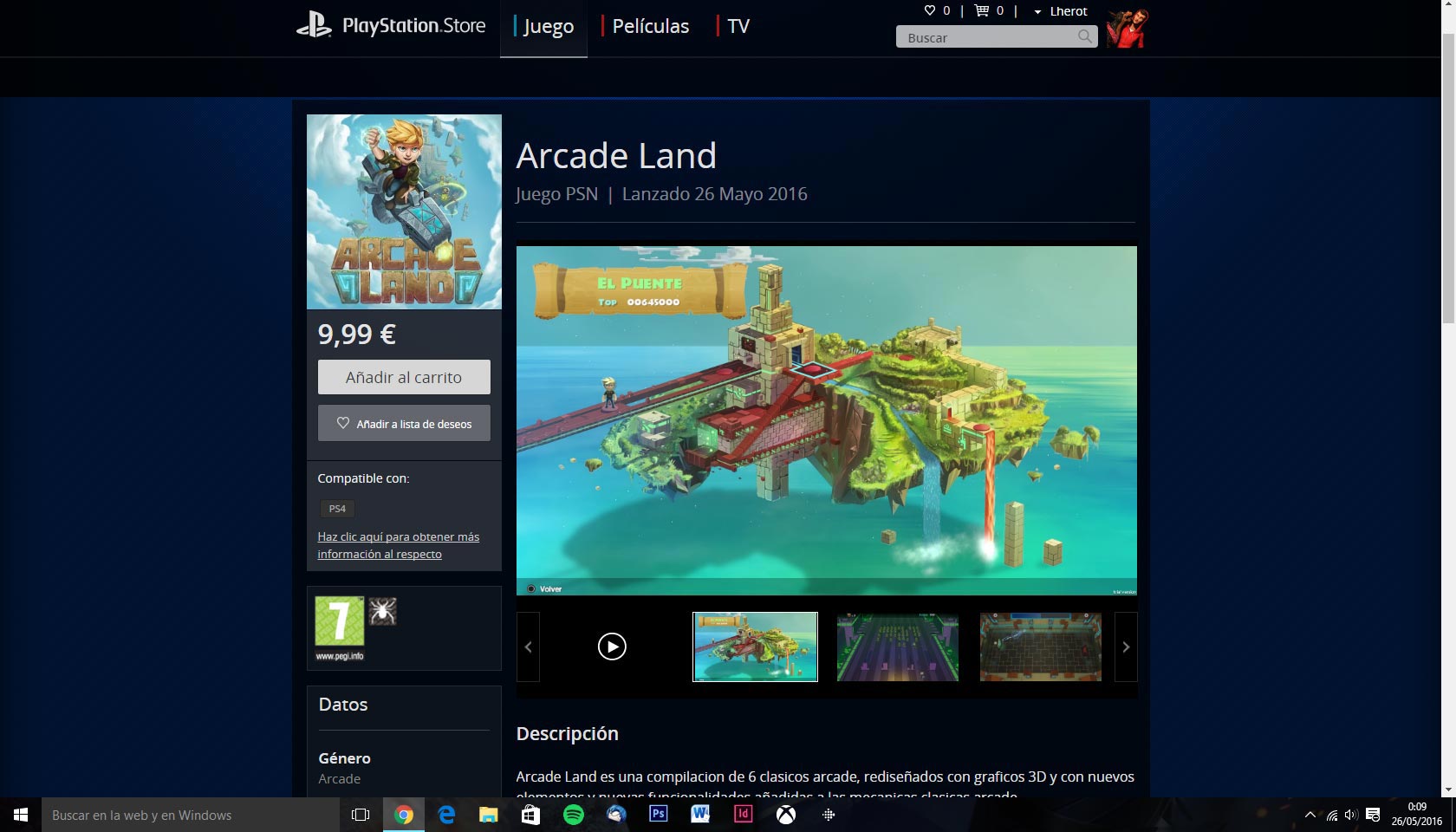Open Task View in taskbar
This screenshot has height=832, width=1456.
pos(361,815)
